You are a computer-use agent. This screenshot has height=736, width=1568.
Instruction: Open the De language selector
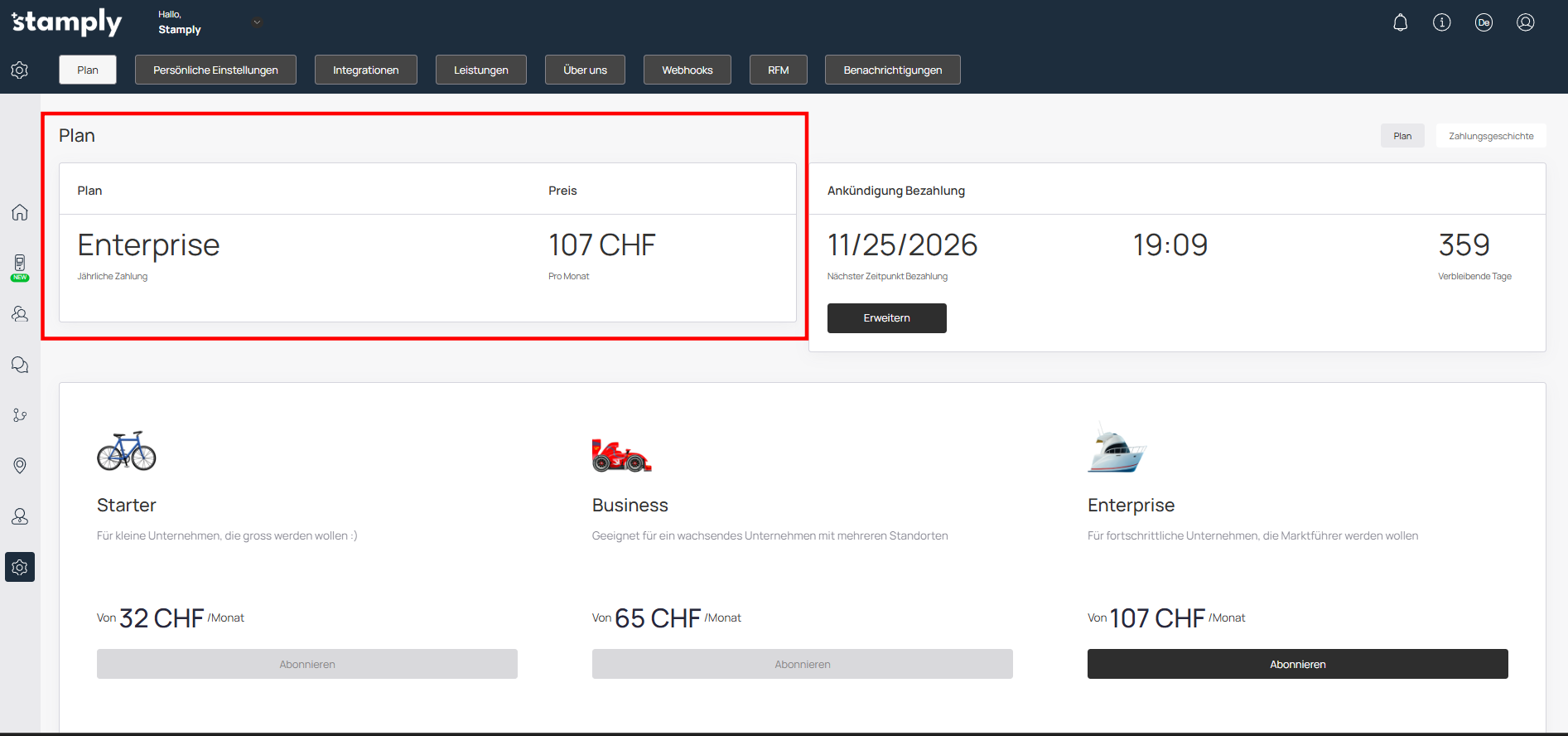1484,22
